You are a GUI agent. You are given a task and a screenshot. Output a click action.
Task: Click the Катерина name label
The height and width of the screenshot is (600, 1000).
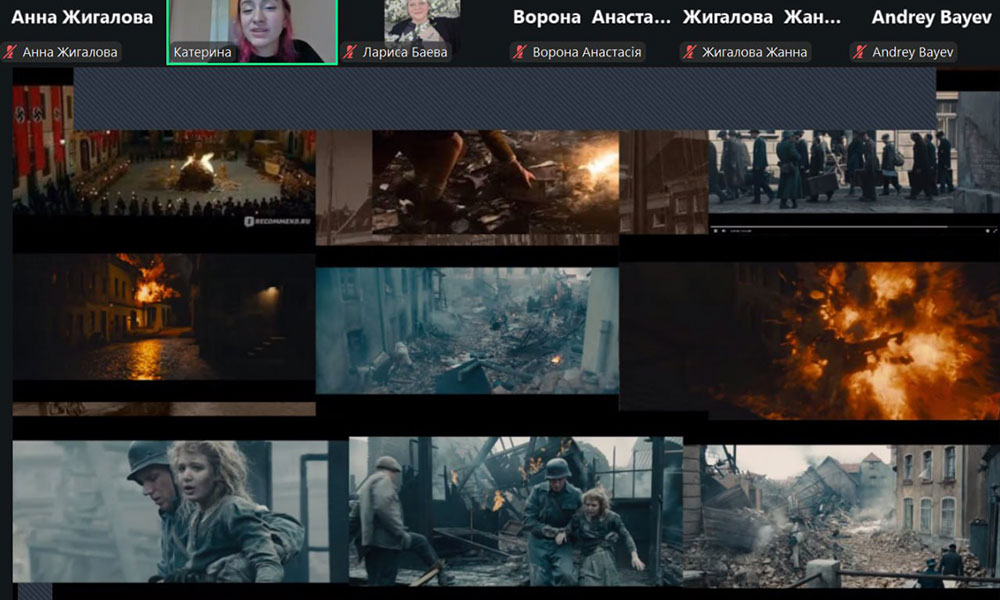(x=198, y=52)
